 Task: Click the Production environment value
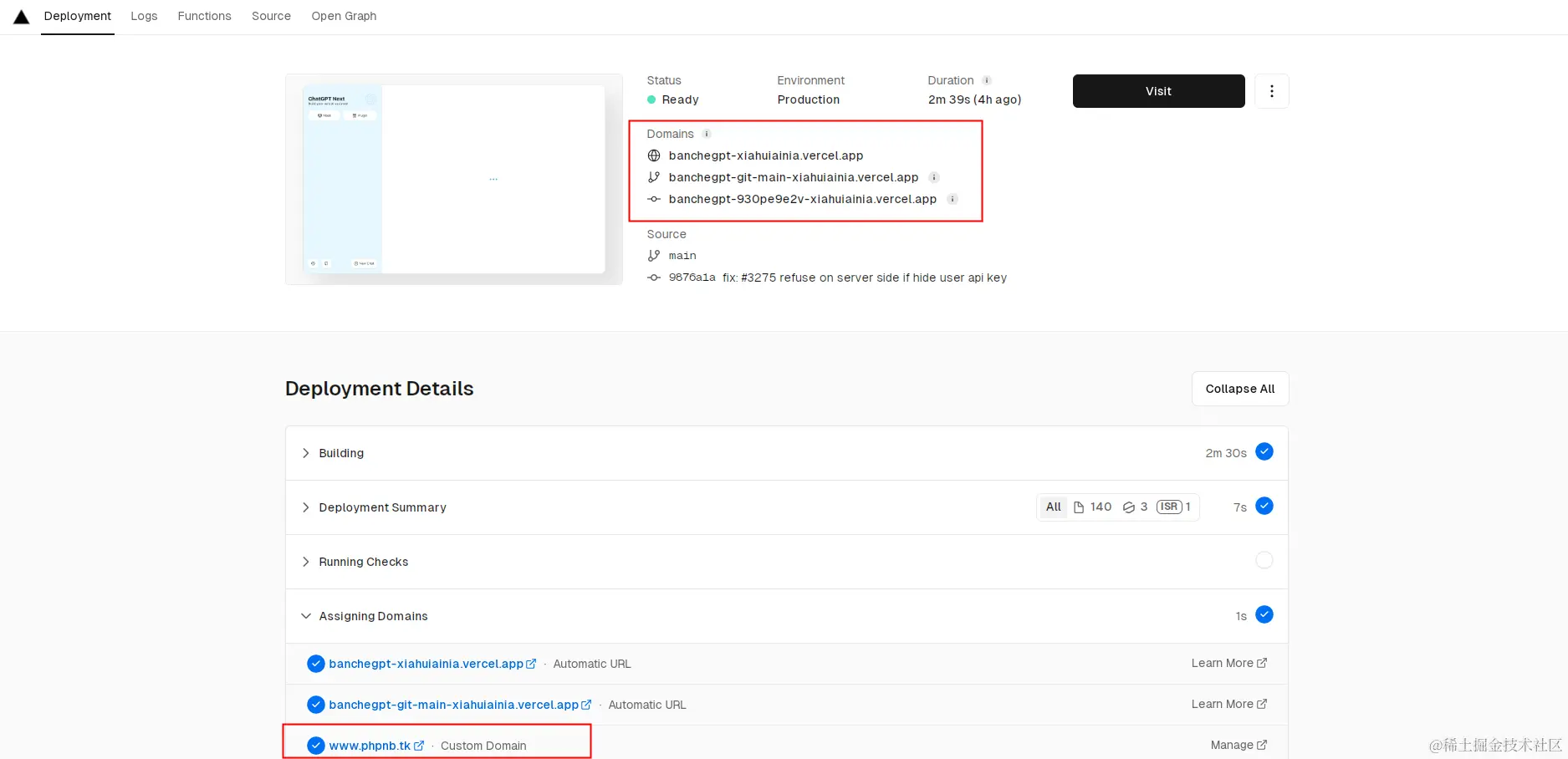tap(809, 99)
